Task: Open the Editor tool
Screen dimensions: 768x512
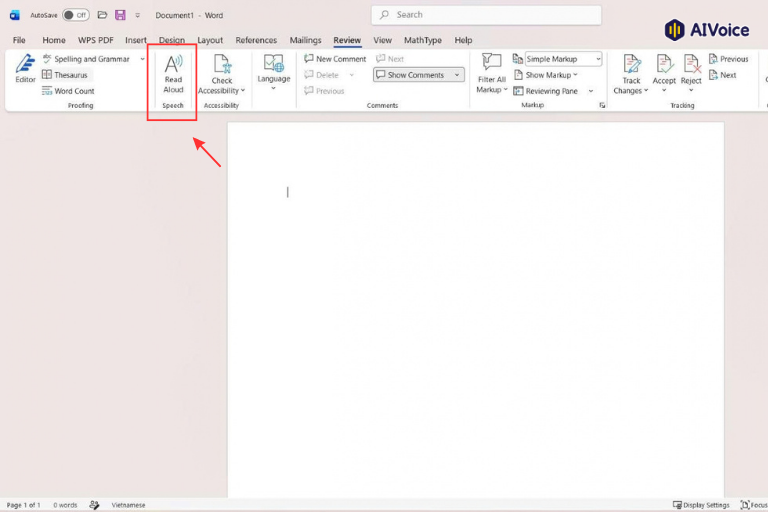Action: (25, 69)
